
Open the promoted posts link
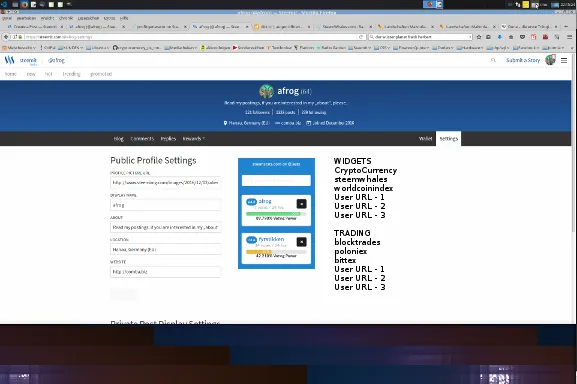(101, 74)
